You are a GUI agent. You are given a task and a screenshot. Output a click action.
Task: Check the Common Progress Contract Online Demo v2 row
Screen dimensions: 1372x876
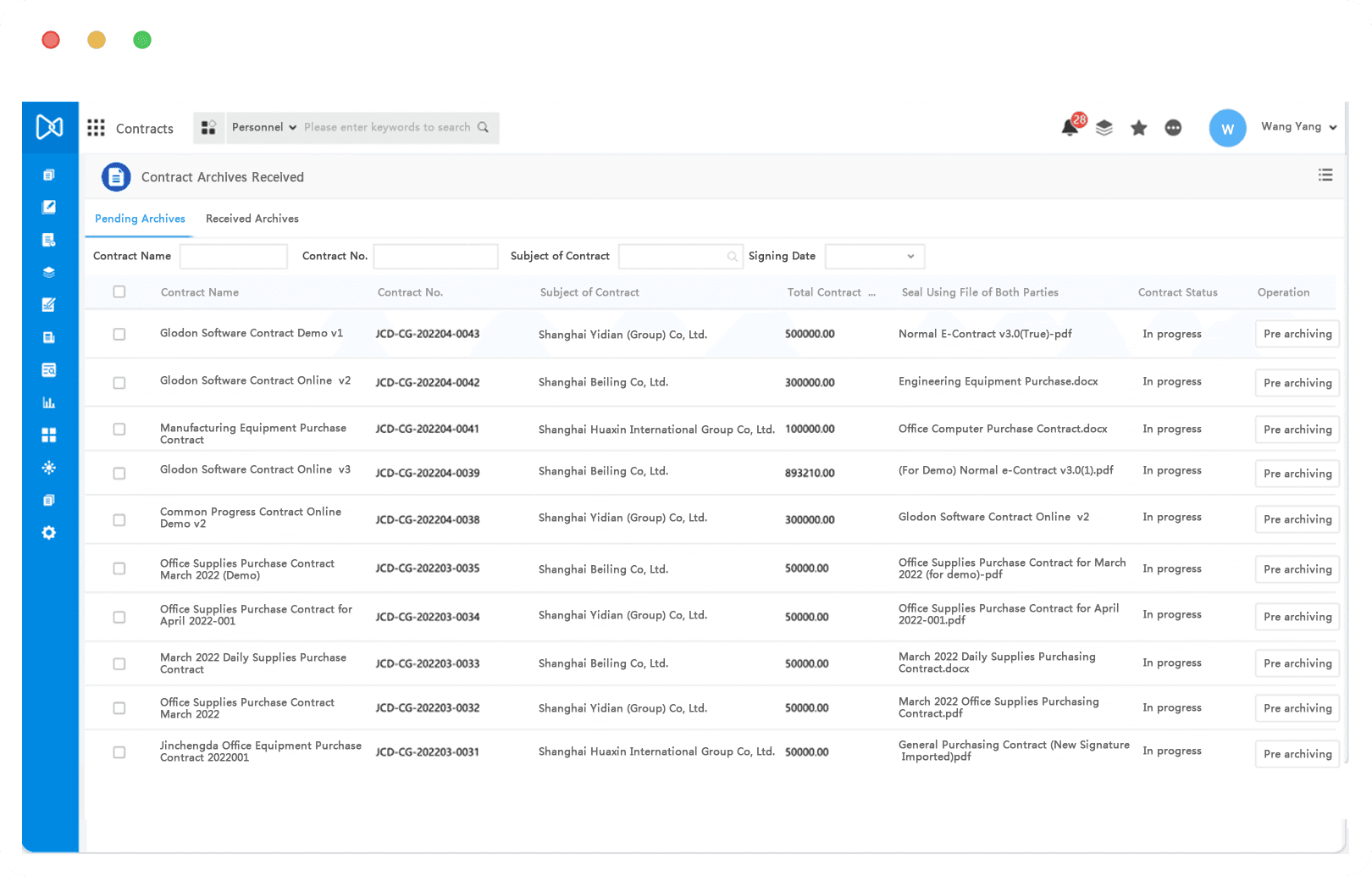[x=119, y=519]
